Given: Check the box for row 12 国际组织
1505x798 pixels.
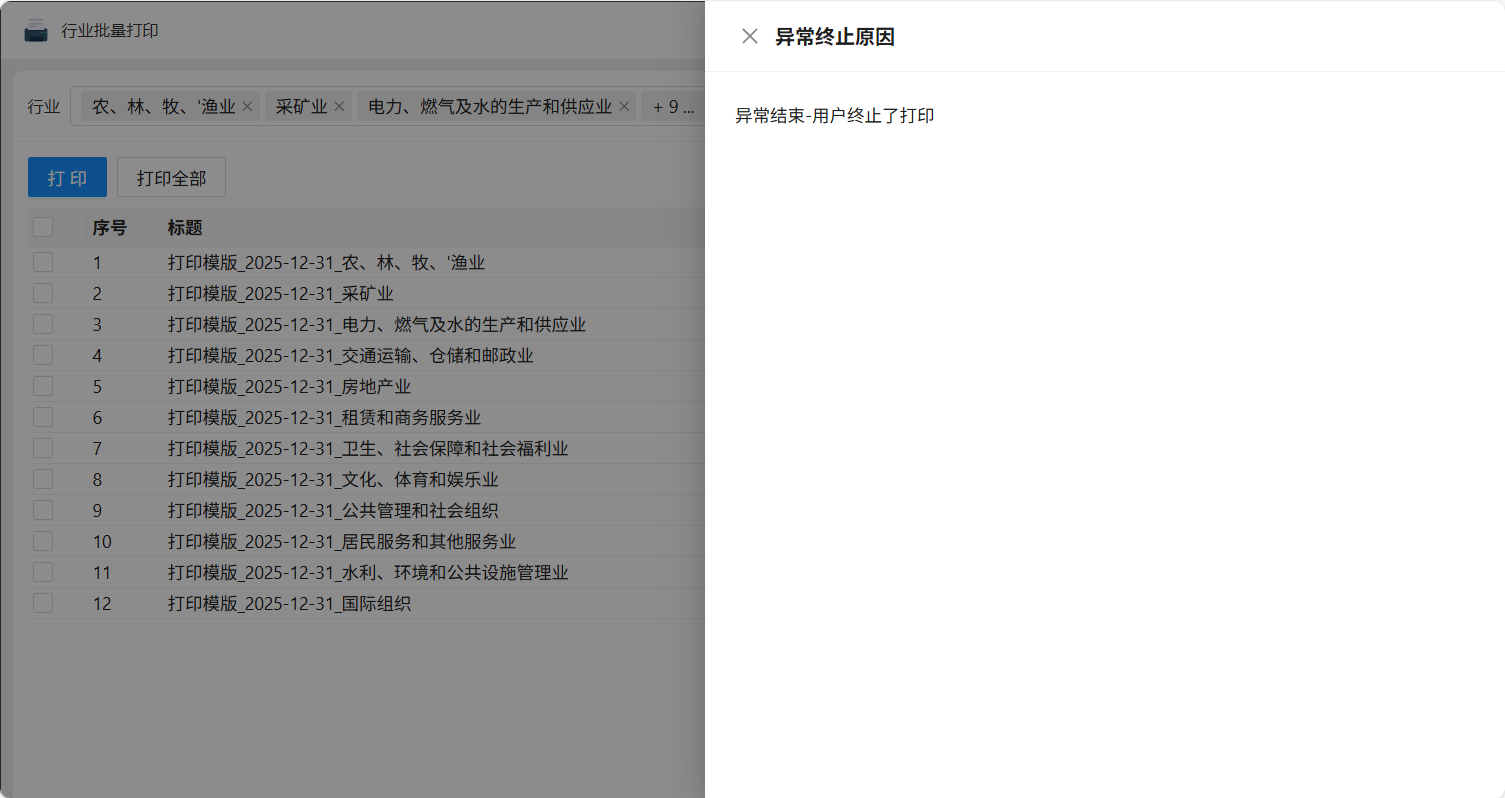Looking at the screenshot, I should pos(43,603).
